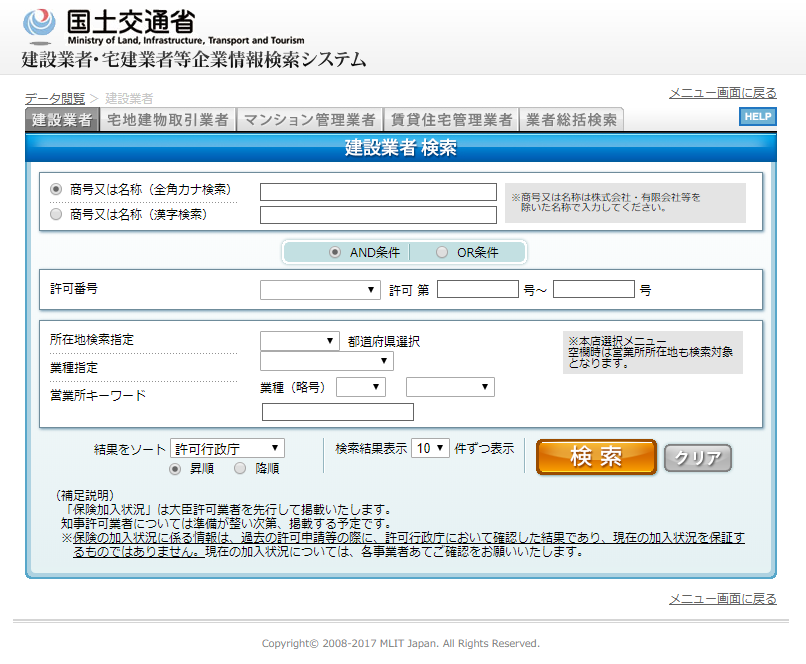Screen dimensions: 806x664
Task: Click the 結果をソート label
Action: pos(130,450)
